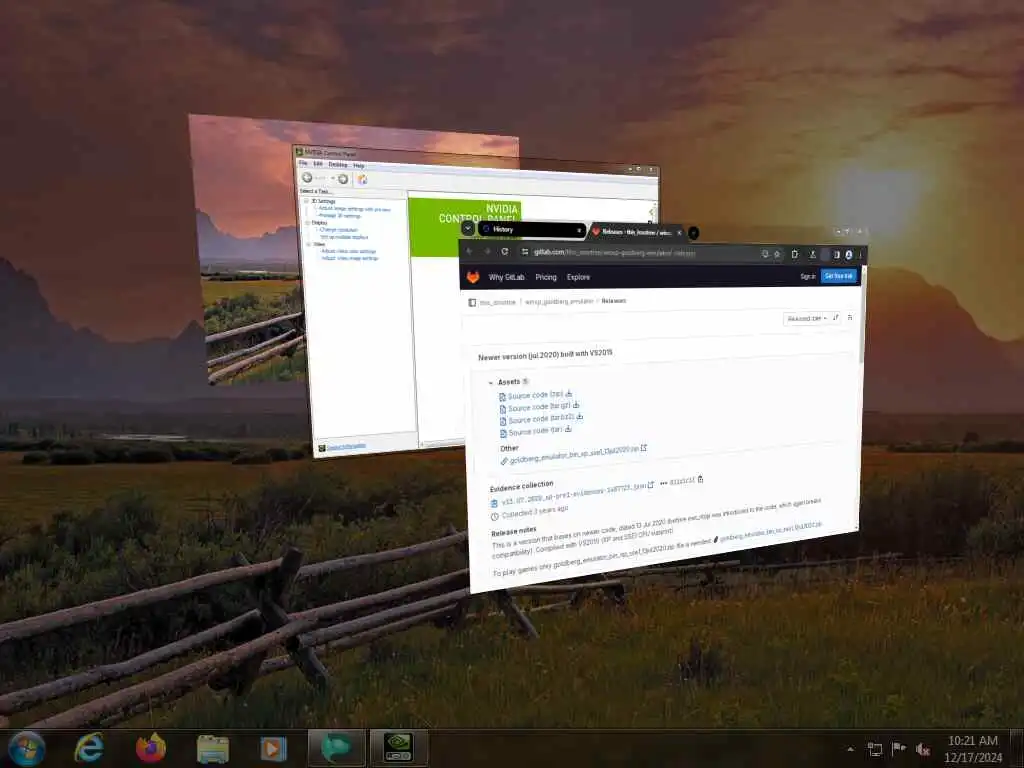Open NVIDIA Control Panel File menu
Screen dimensions: 1024x768
[x=303, y=163]
